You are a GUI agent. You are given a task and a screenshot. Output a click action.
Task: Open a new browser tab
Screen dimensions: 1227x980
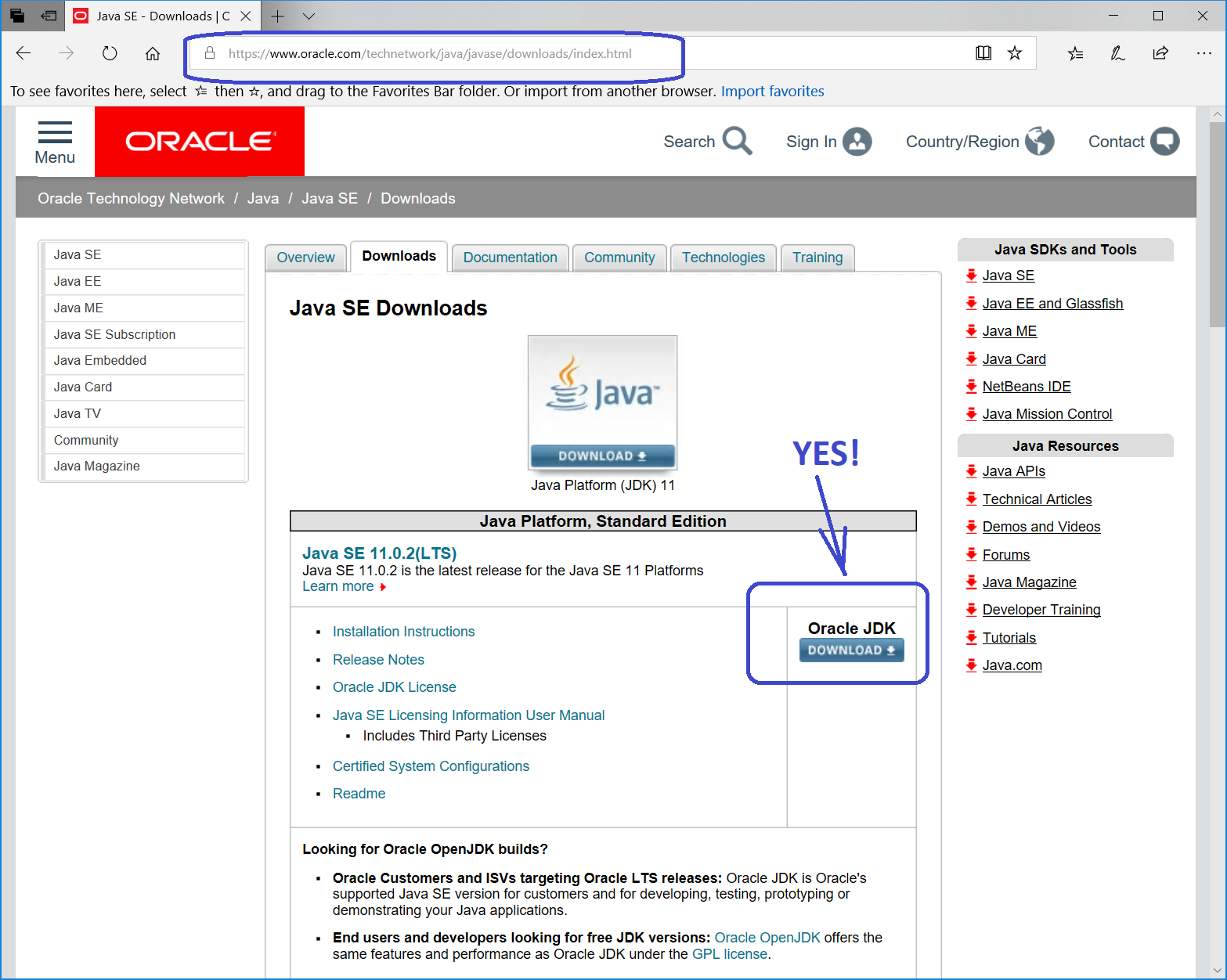point(277,16)
